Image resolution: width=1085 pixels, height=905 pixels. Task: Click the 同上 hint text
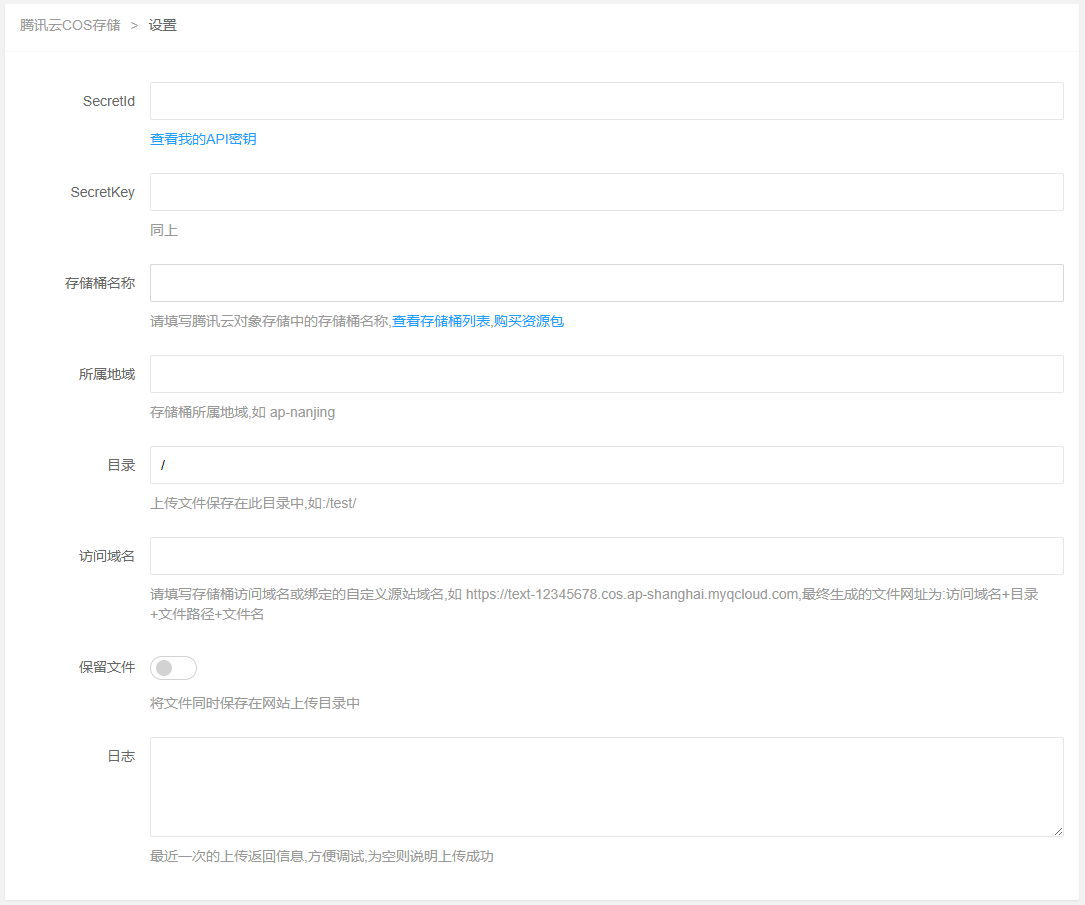[164, 230]
